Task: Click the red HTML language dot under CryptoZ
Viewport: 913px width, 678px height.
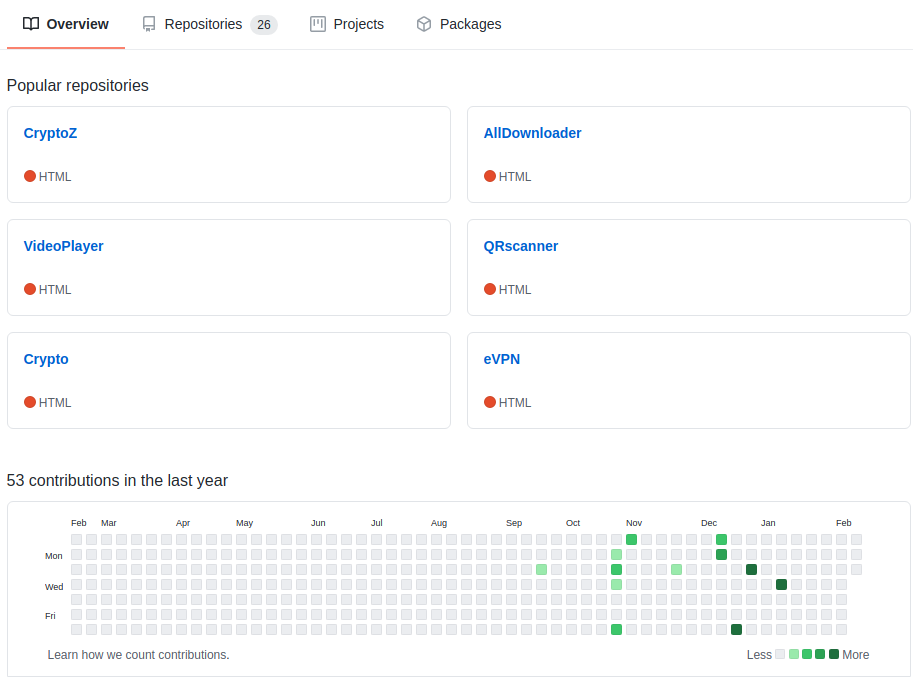Action: tap(30, 176)
